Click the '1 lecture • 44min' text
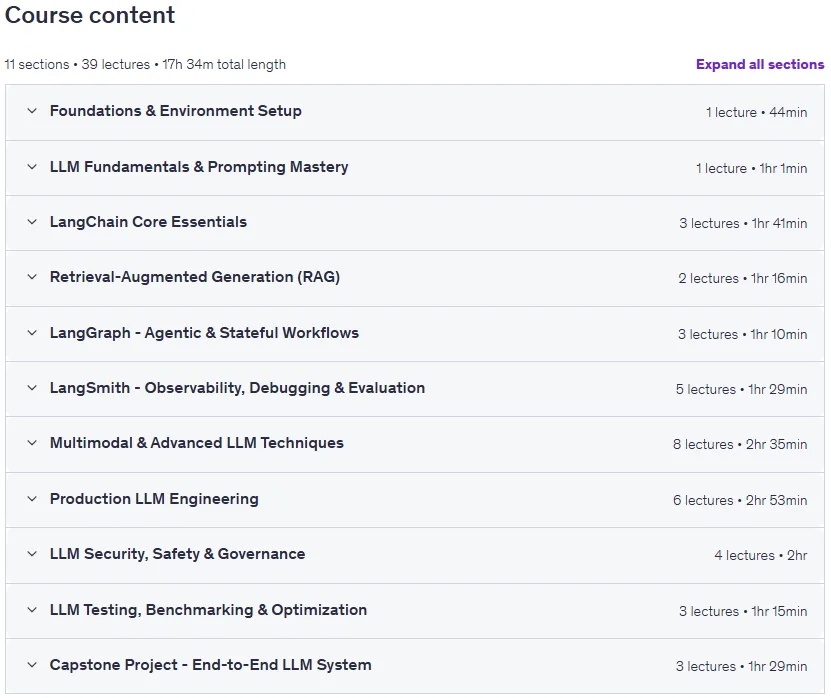 tap(756, 112)
